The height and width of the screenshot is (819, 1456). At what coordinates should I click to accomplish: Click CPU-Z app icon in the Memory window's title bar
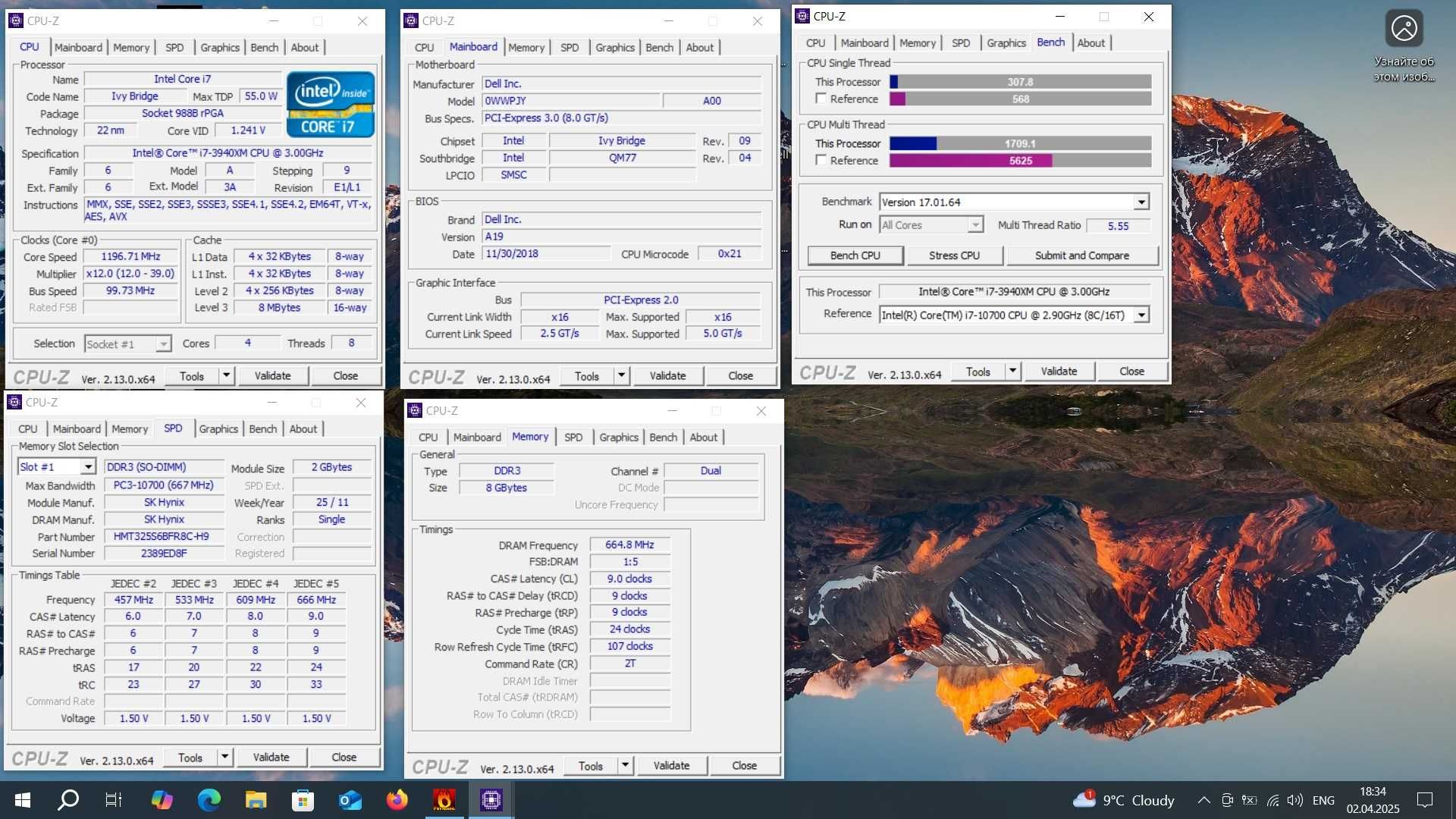[415, 411]
